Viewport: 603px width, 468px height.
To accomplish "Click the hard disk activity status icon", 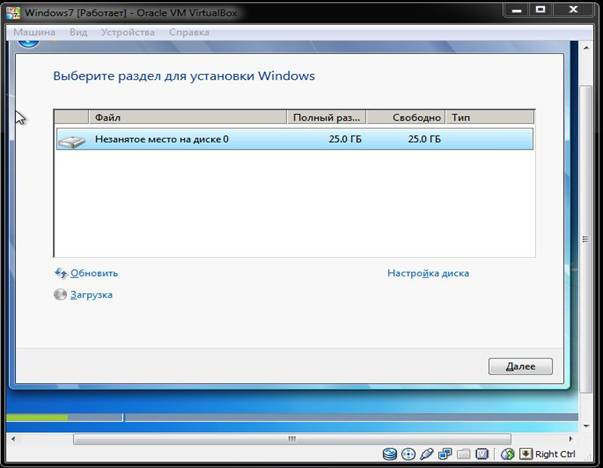I will click(390, 454).
